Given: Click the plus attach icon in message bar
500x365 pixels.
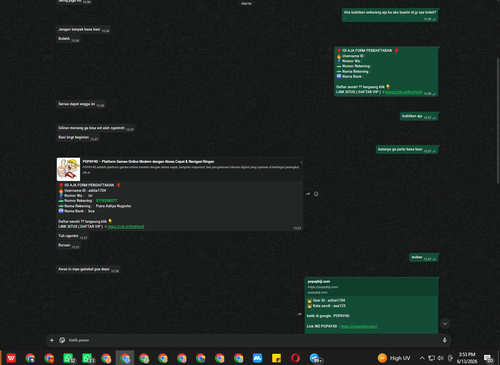Looking at the screenshot, I should (52, 340).
